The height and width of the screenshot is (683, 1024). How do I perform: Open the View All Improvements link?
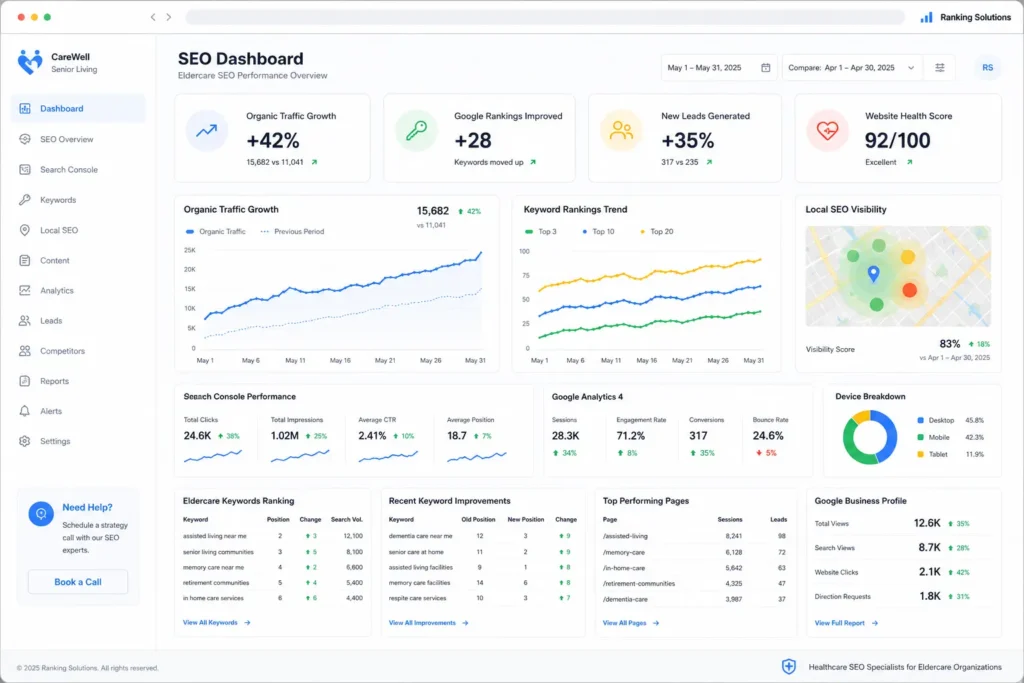point(428,623)
